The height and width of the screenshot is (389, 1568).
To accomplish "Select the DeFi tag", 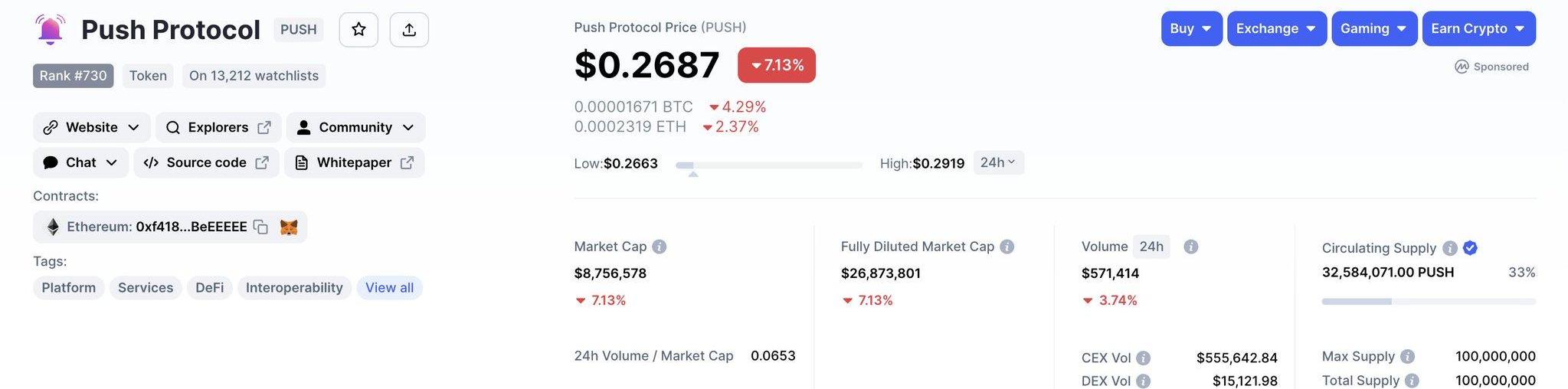I will tap(209, 288).
